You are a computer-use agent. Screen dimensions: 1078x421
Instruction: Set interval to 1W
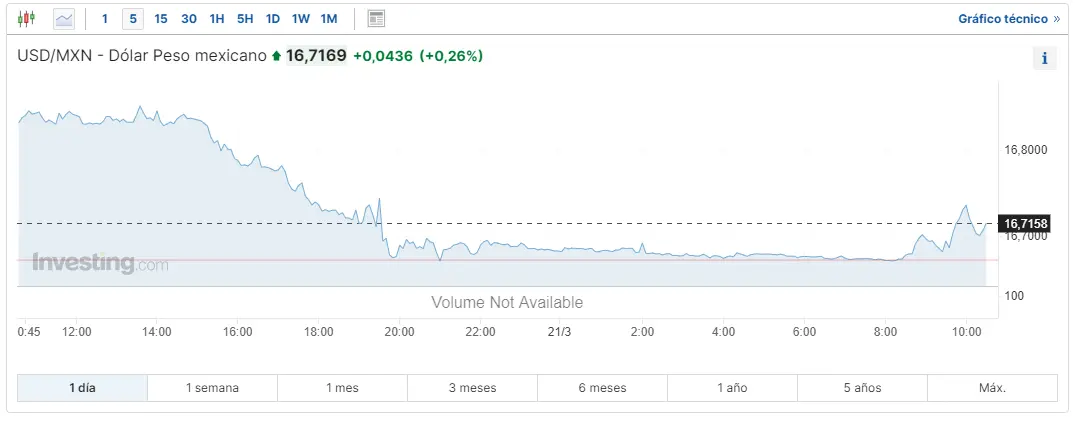click(300, 19)
